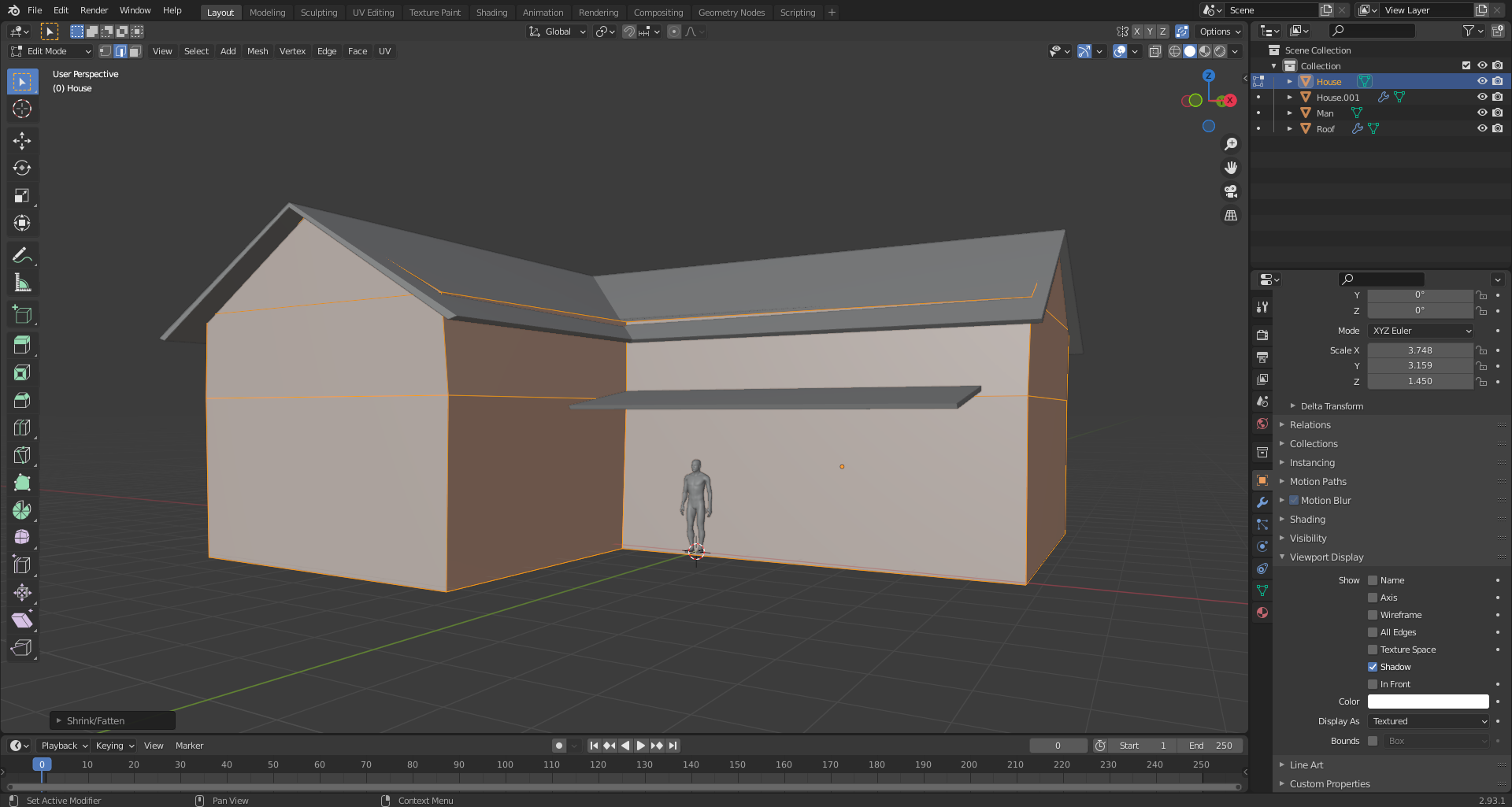
Task: Select the Rotate tool
Action: [x=22, y=168]
